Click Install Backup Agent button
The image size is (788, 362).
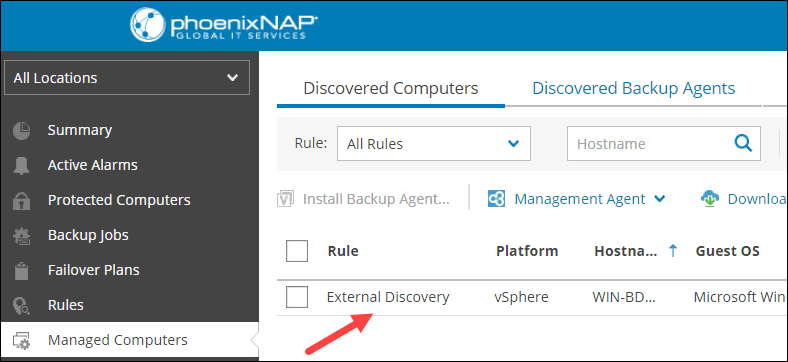click(x=363, y=199)
